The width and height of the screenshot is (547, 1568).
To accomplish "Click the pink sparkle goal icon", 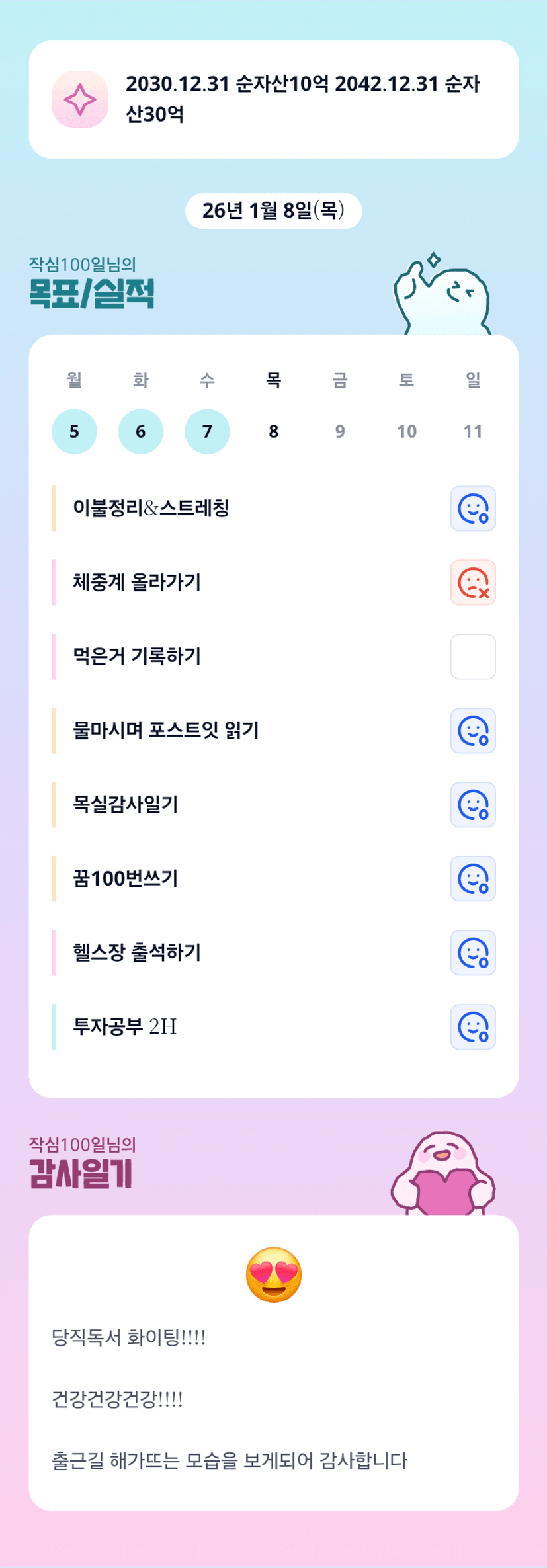I will [80, 100].
